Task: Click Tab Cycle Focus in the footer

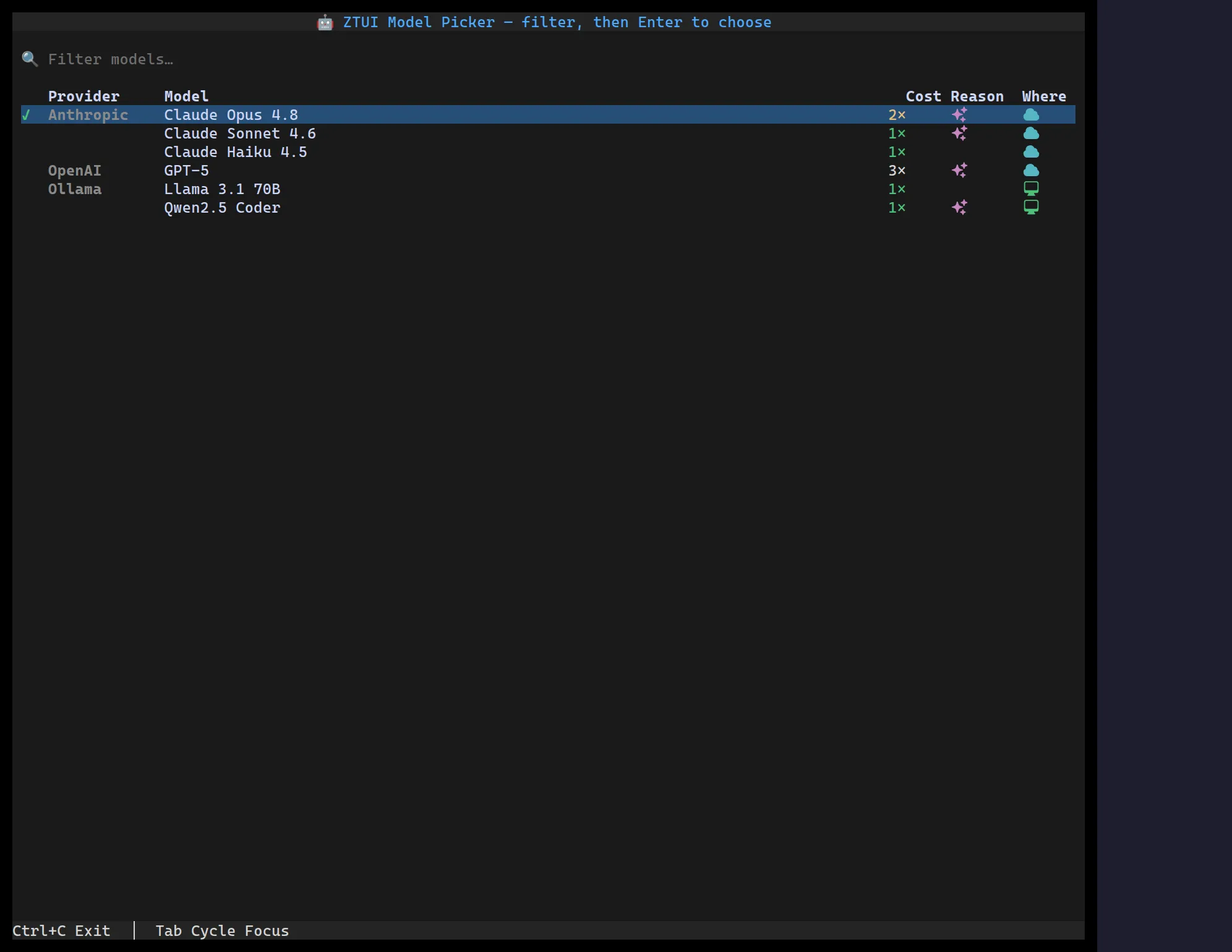Action: [x=222, y=931]
